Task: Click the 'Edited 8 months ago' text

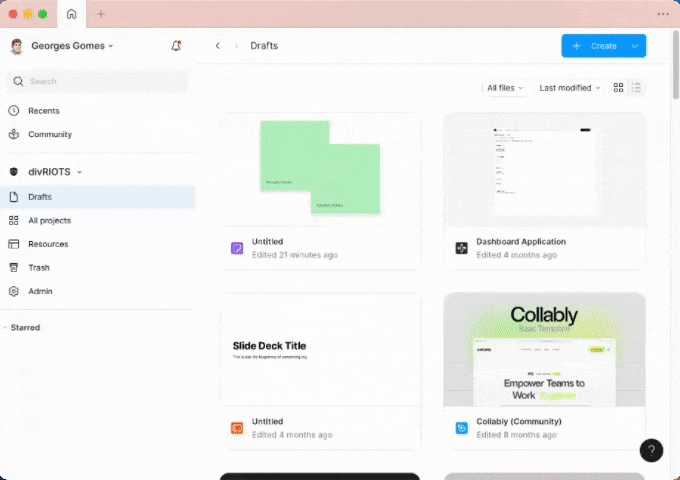Action: click(x=516, y=435)
